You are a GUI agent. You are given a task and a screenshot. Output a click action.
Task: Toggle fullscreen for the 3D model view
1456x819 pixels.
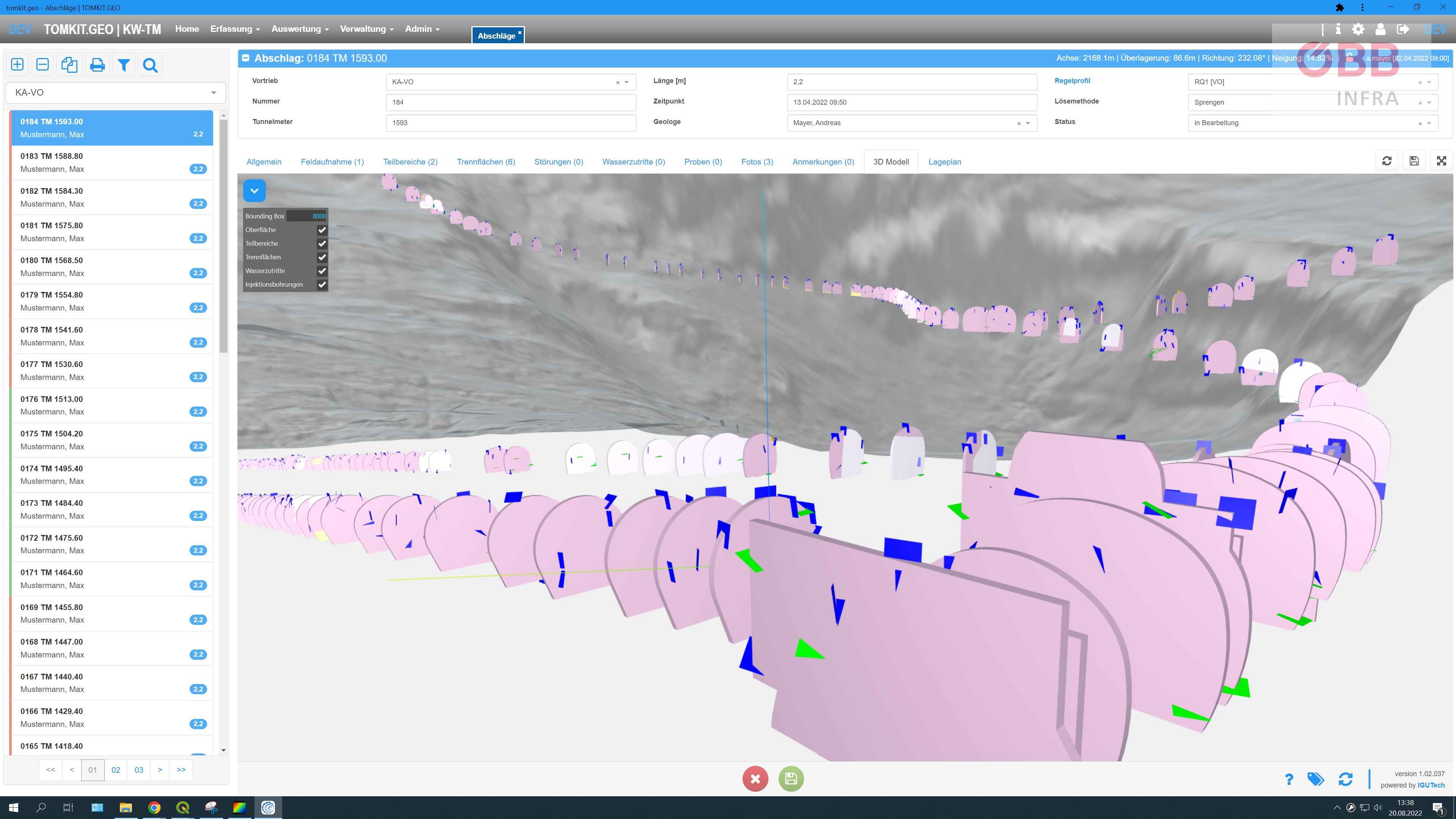click(1441, 161)
